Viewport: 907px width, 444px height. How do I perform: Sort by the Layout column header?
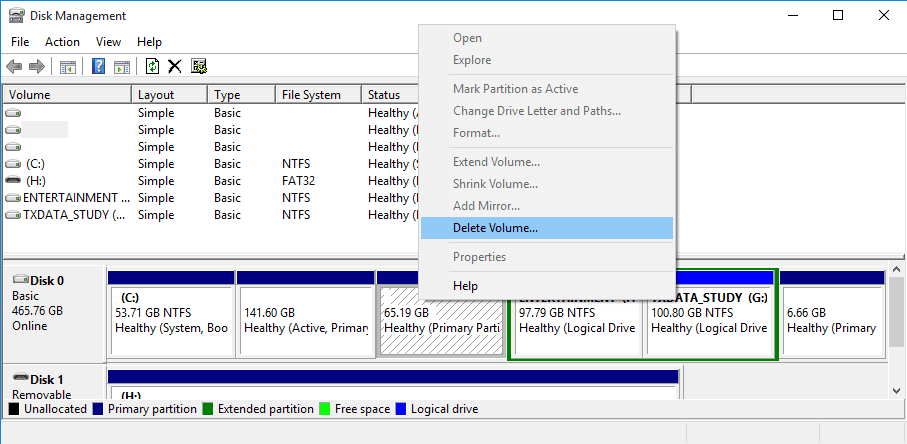tap(170, 95)
